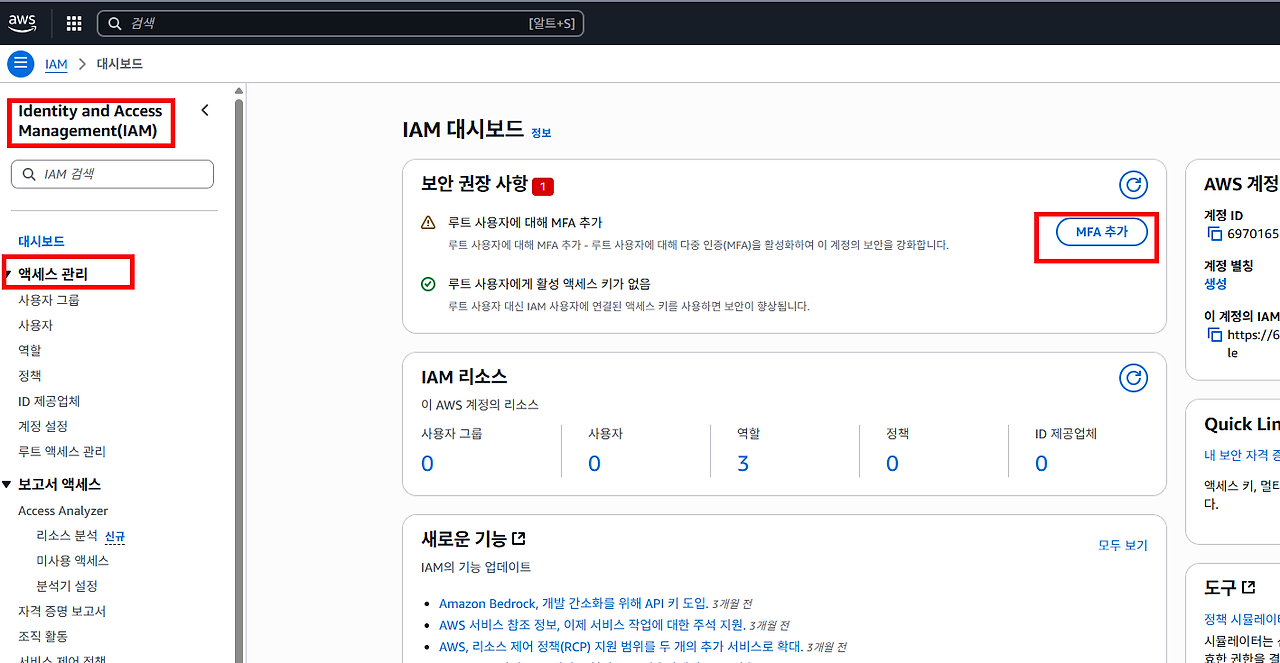1280x663 pixels.
Task: Collapse the IAM side navigation panel
Action: pyautogui.click(x=205, y=110)
